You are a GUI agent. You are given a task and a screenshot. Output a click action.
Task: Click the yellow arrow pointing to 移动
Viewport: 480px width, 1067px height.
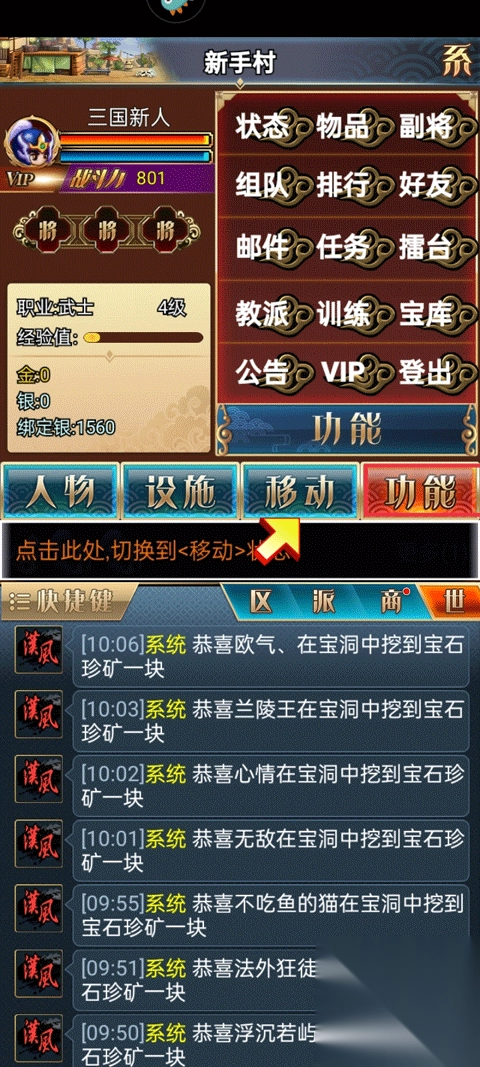(x=281, y=537)
